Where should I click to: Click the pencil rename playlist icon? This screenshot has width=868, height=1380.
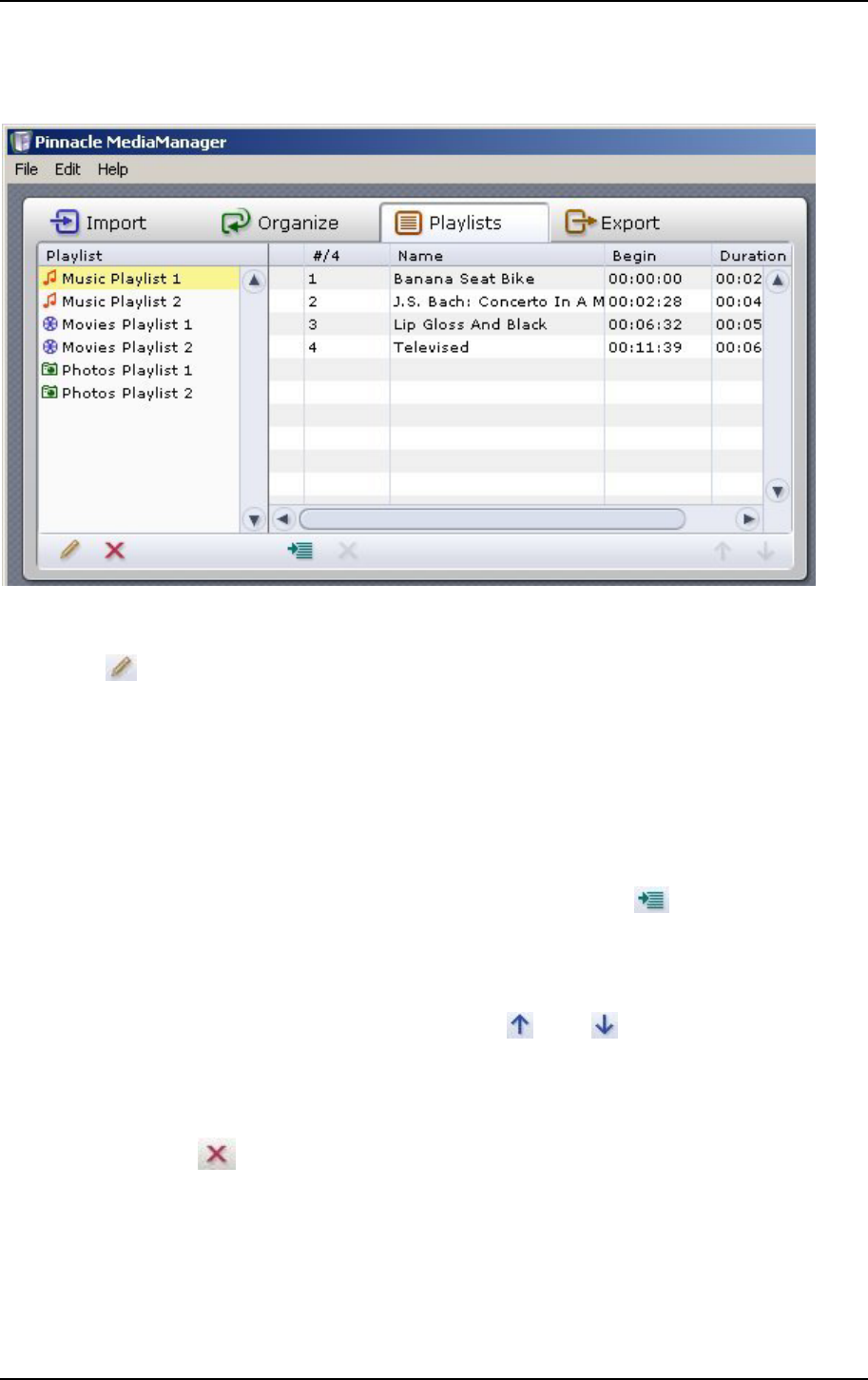click(69, 550)
